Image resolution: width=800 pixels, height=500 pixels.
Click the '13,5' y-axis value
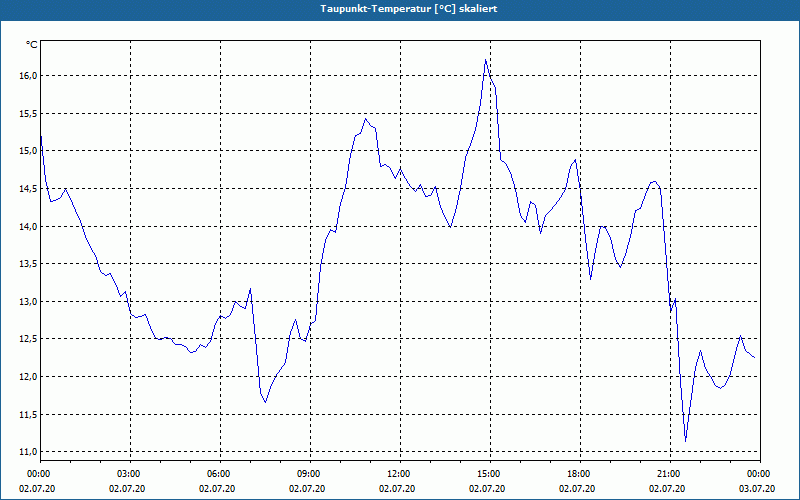click(x=29, y=264)
